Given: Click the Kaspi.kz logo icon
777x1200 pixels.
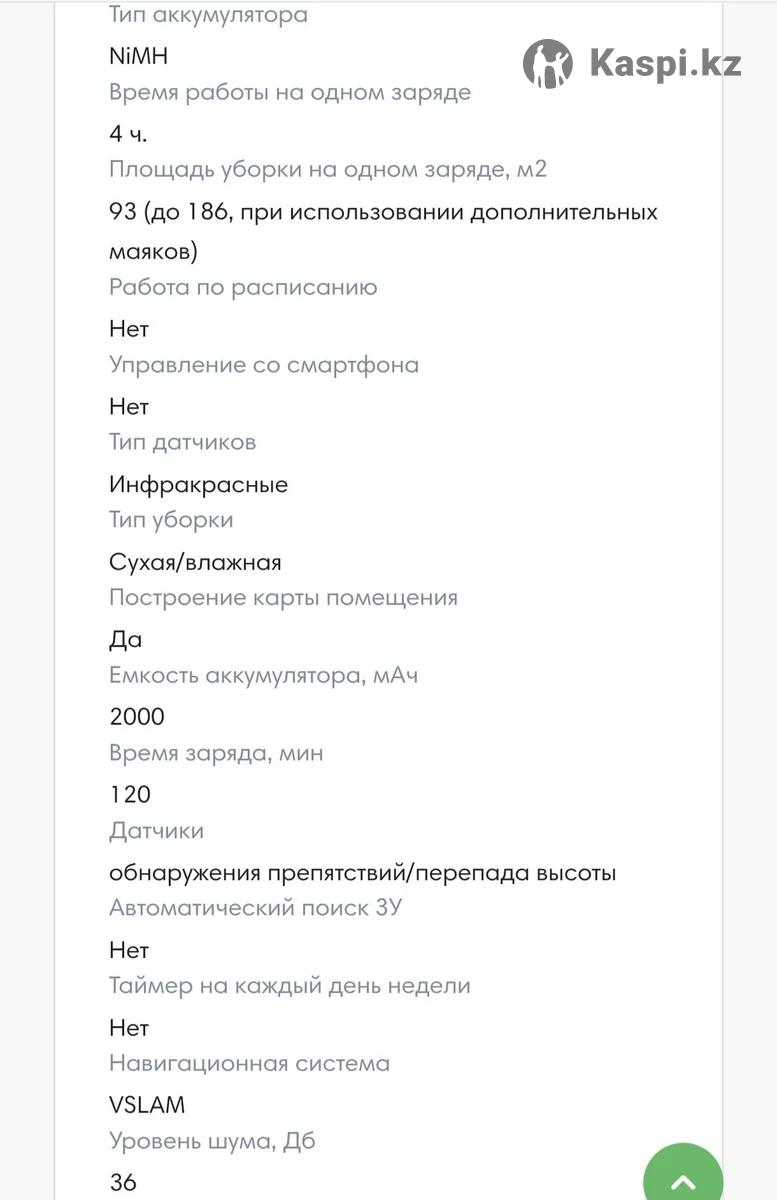Looking at the screenshot, I should [548, 64].
